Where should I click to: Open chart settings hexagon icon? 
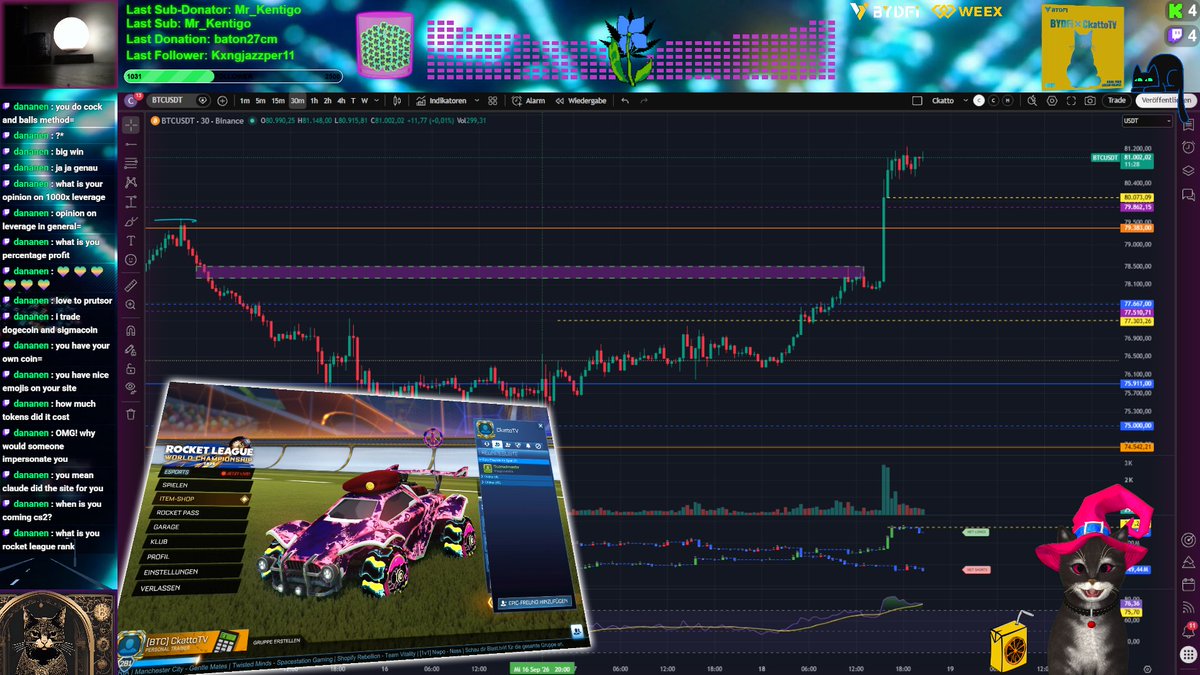(1052, 101)
